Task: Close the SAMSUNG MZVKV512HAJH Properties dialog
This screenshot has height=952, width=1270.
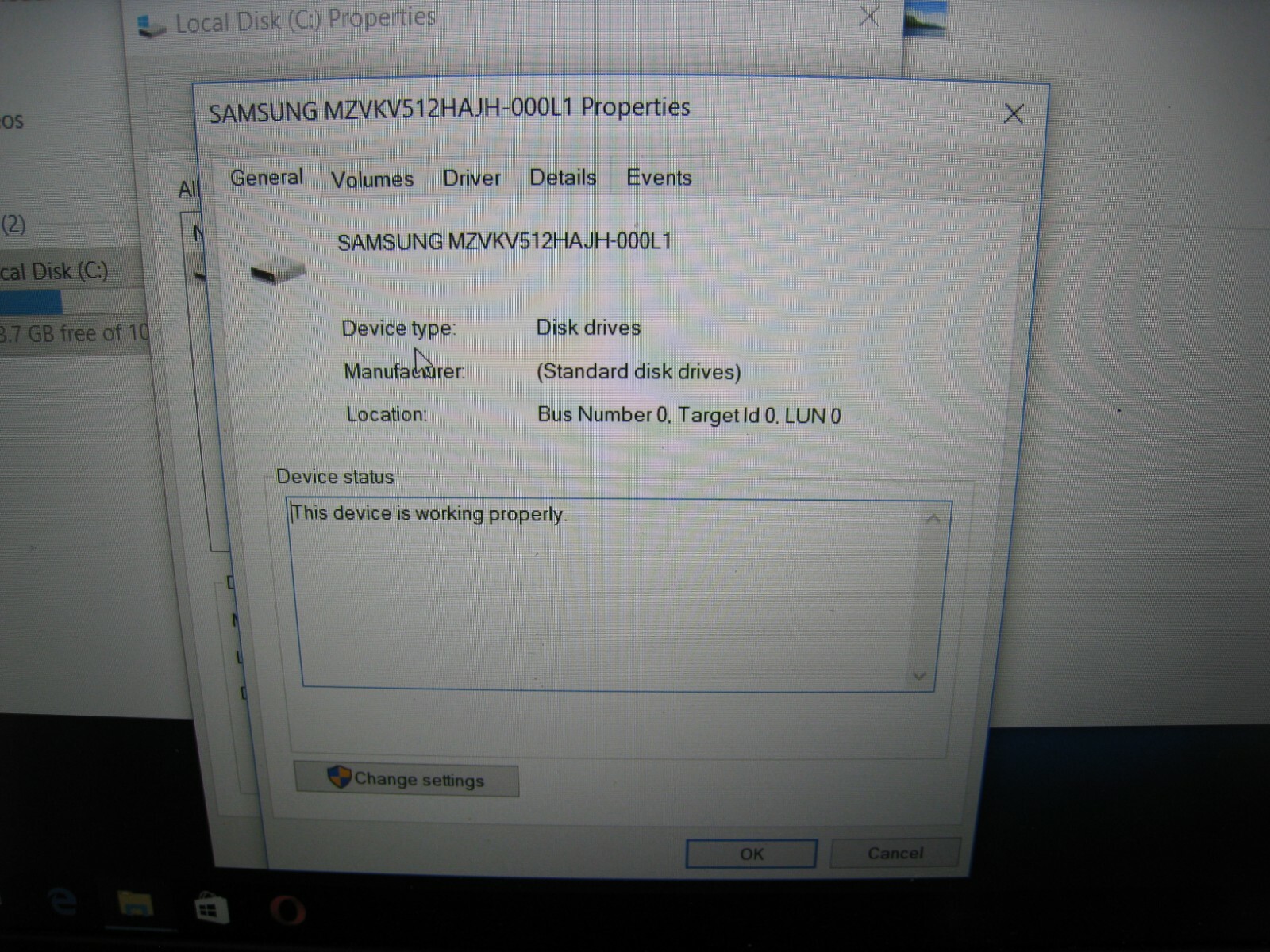Action: coord(1014,113)
